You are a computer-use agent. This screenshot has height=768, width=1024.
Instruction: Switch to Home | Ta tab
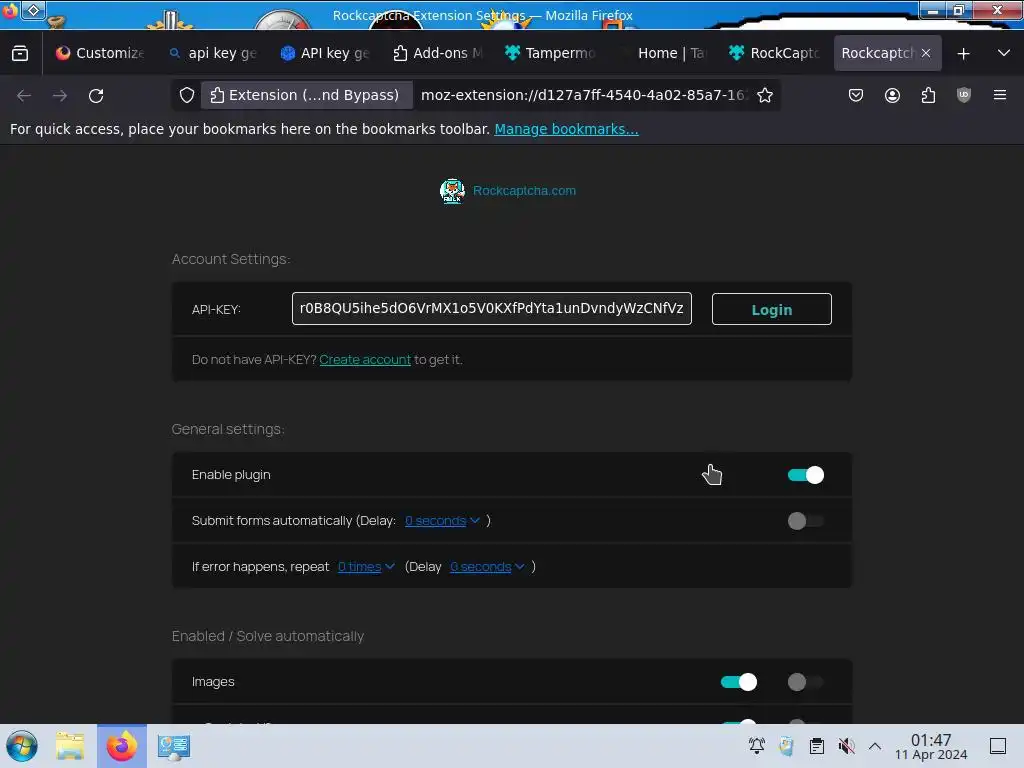pos(662,53)
